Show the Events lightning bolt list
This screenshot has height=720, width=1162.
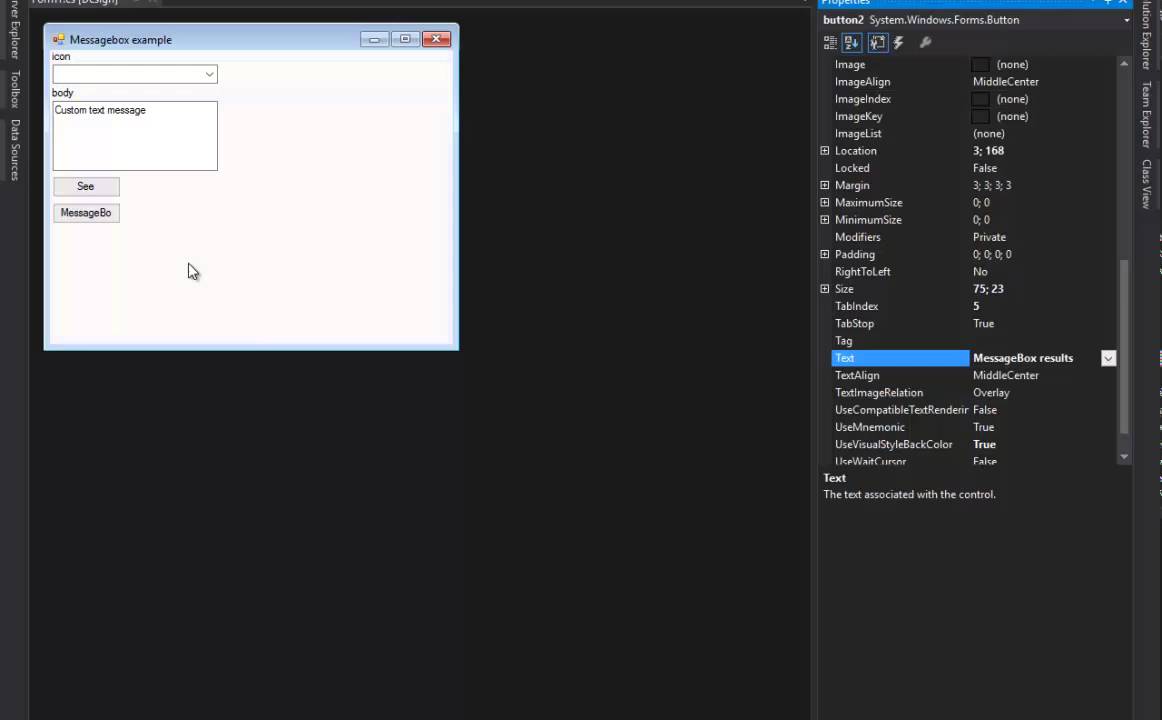(x=899, y=43)
